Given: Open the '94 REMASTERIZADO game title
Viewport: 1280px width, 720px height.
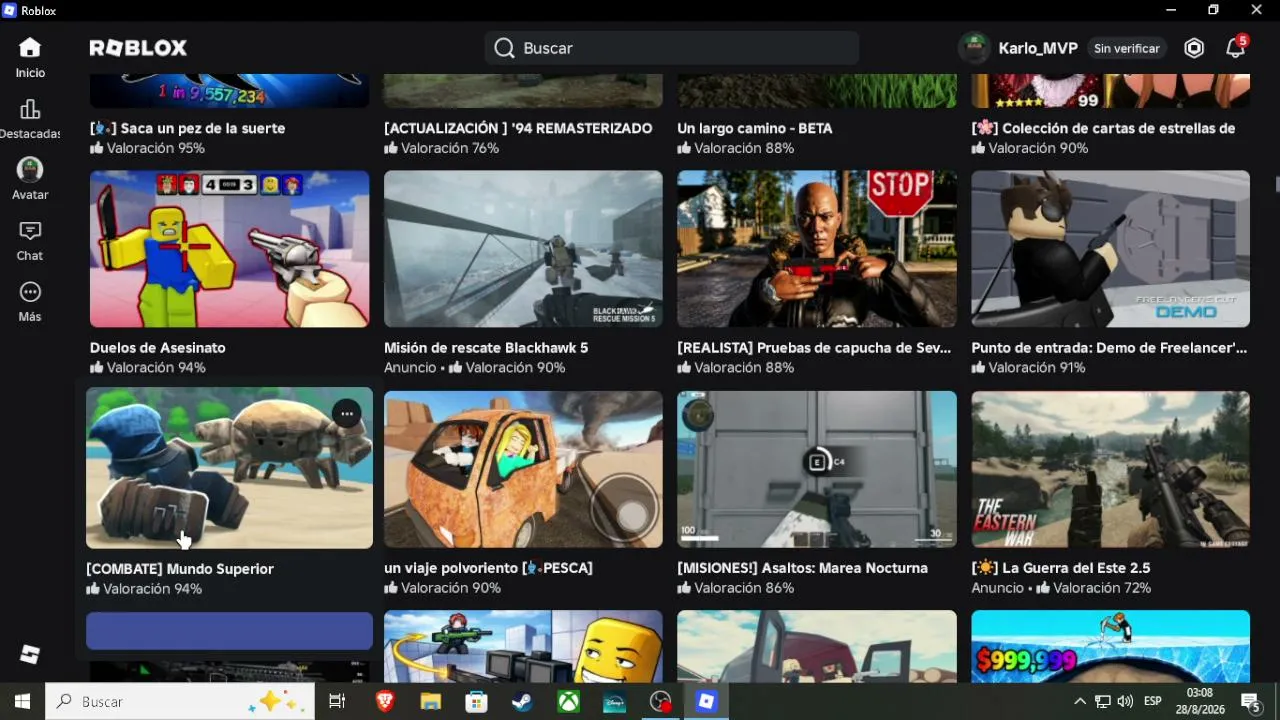Looking at the screenshot, I should click(518, 128).
